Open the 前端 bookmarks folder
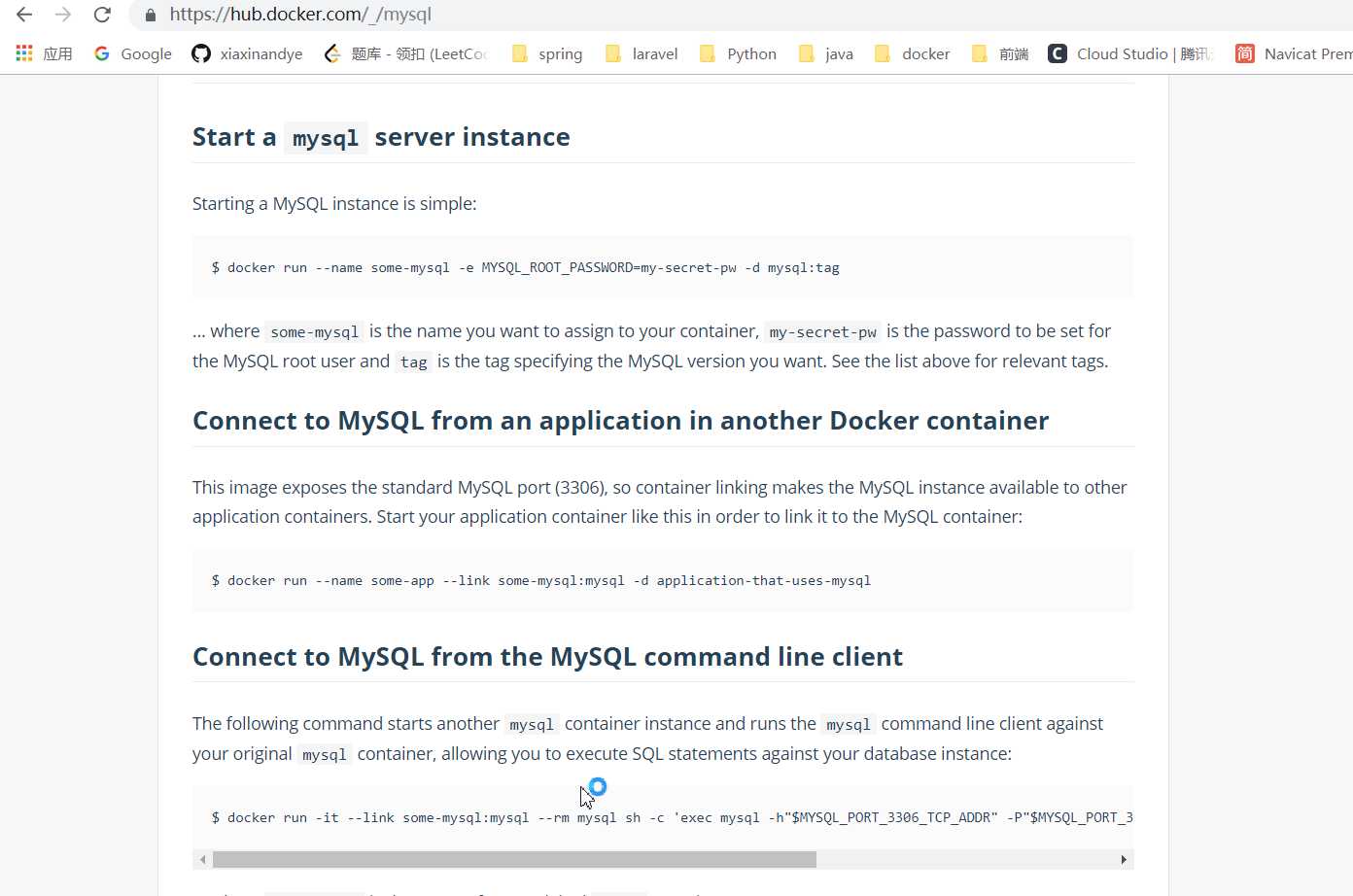1353x896 pixels. click(1000, 53)
